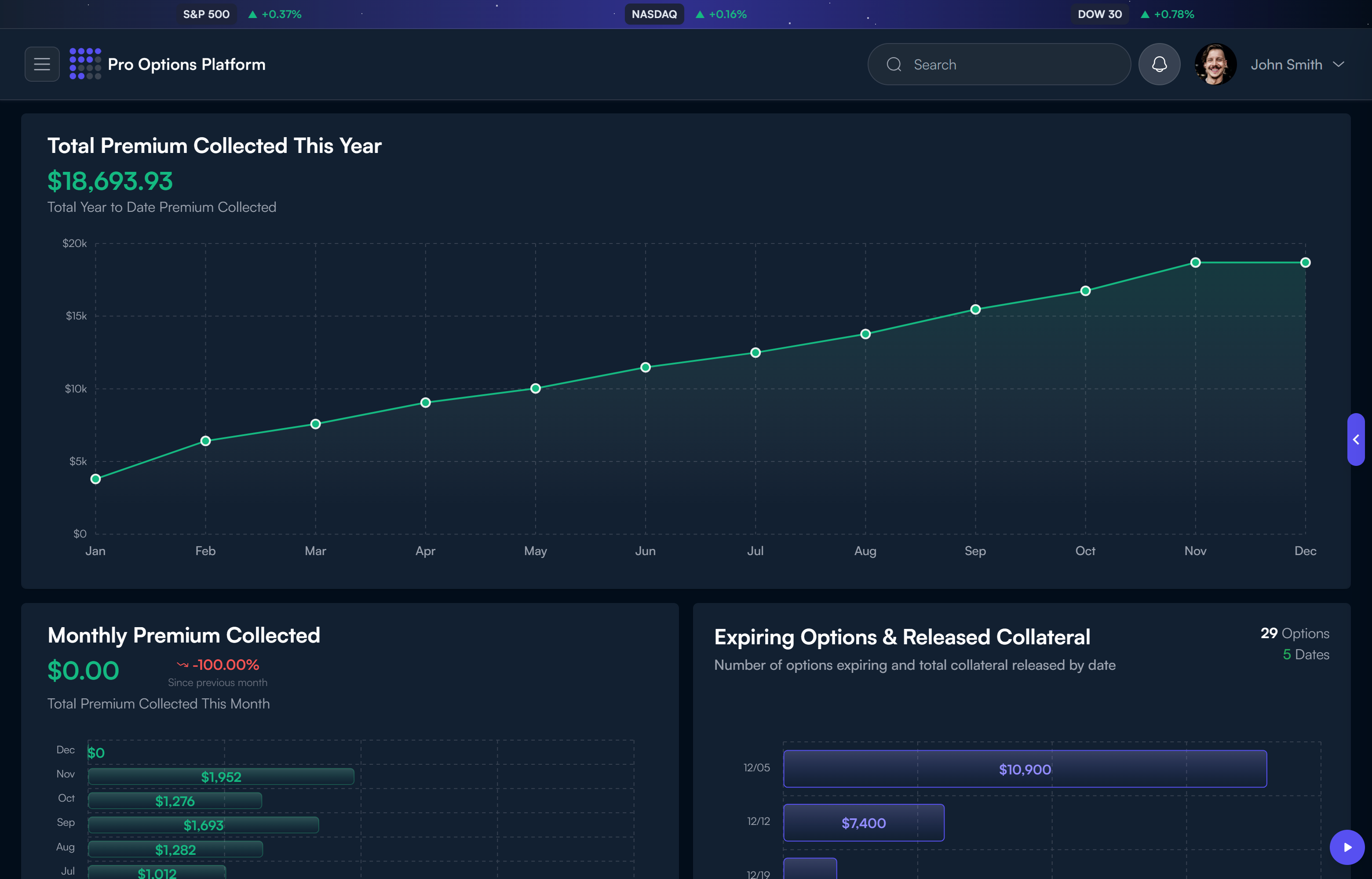The image size is (1372, 879).
Task: Select the NASDAQ ticker badge
Action: (x=654, y=14)
